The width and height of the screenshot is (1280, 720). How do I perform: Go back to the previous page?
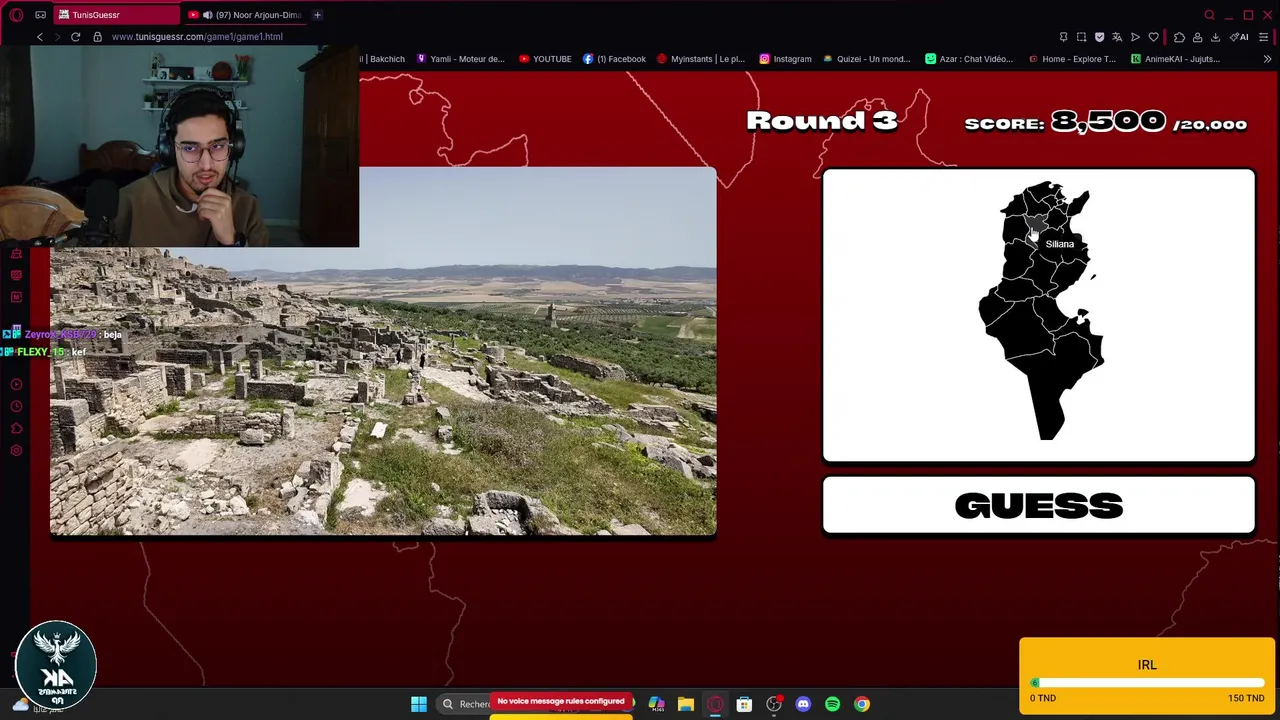[40, 37]
